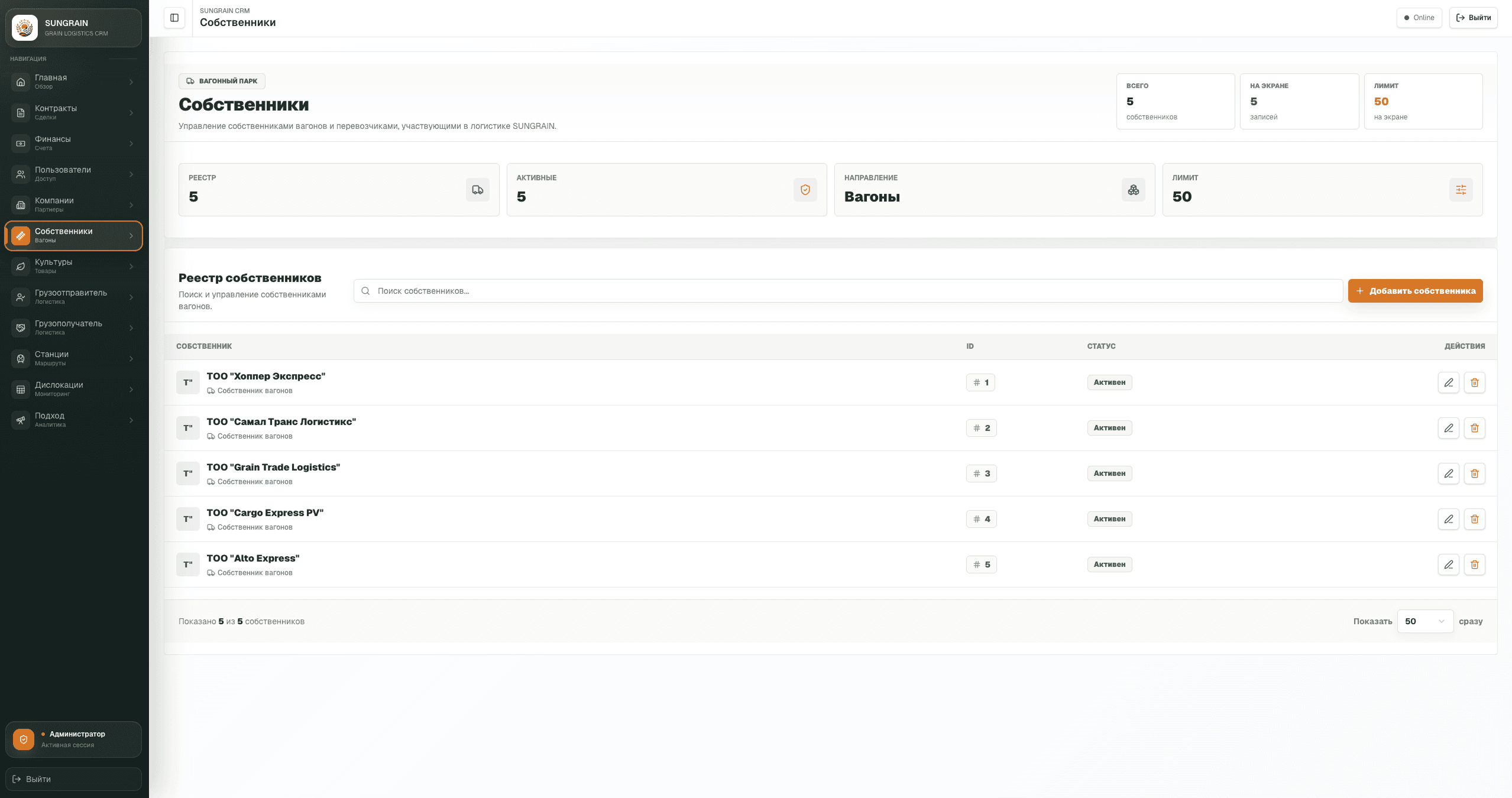The width and height of the screenshot is (1512, 798).
Task: Edit ТОО "Alto Express" owner
Action: tap(1449, 565)
